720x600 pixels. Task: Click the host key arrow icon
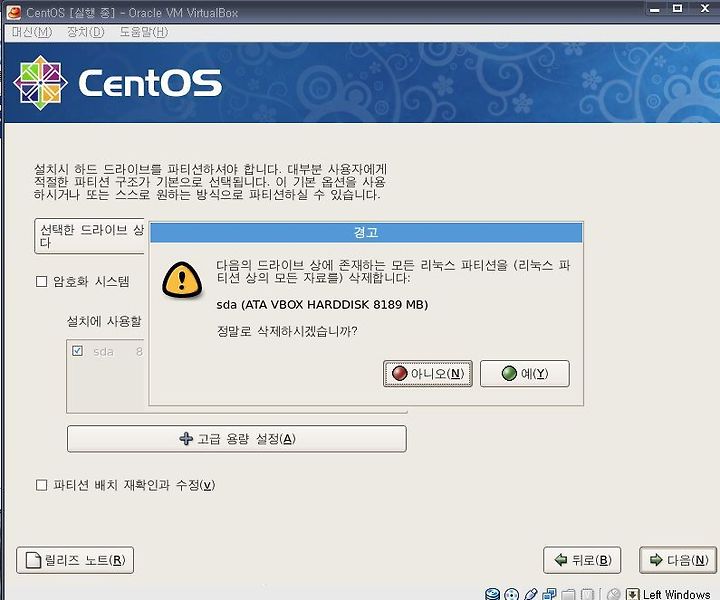(632, 594)
